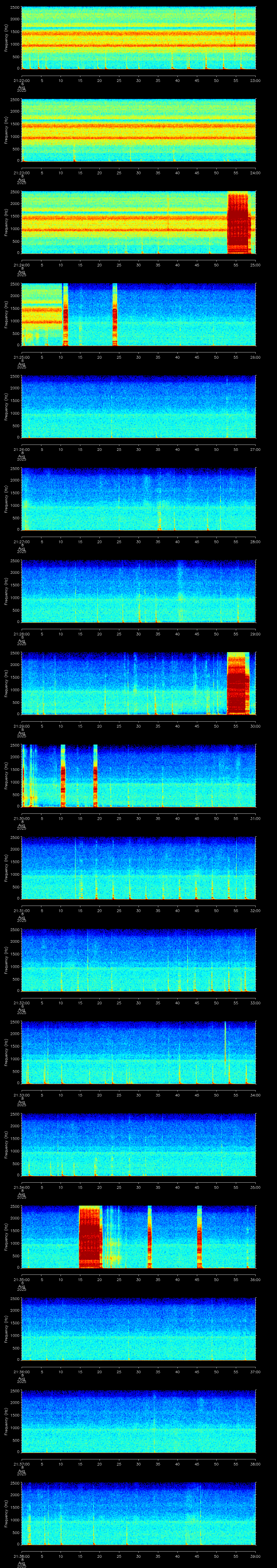This screenshot has width=277, height=1568.
Task: Click the burst near 24 seconds in the 21:25:00 panel
Action: (114, 315)
